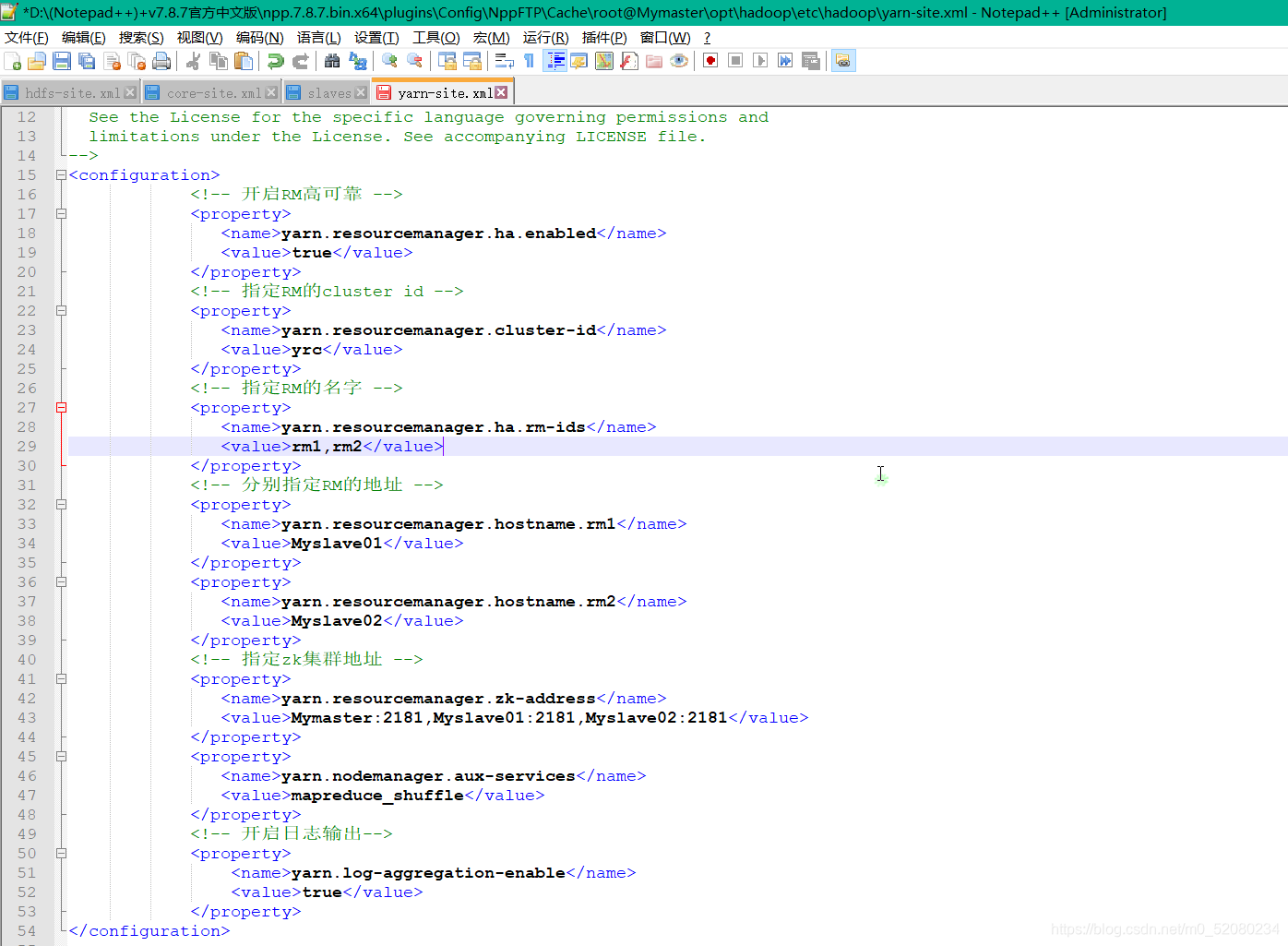
Task: Click the green Undo arrow
Action: coord(275,61)
